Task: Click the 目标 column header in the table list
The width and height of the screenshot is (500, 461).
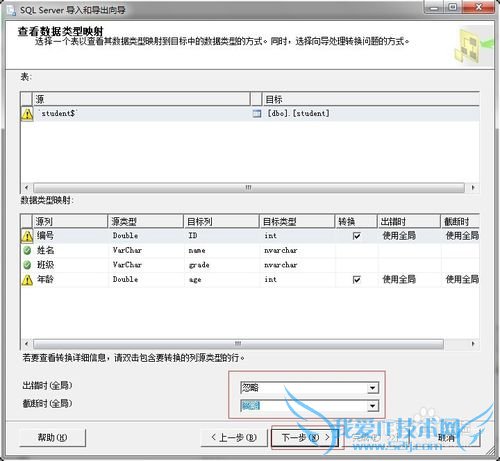Action: [371, 99]
